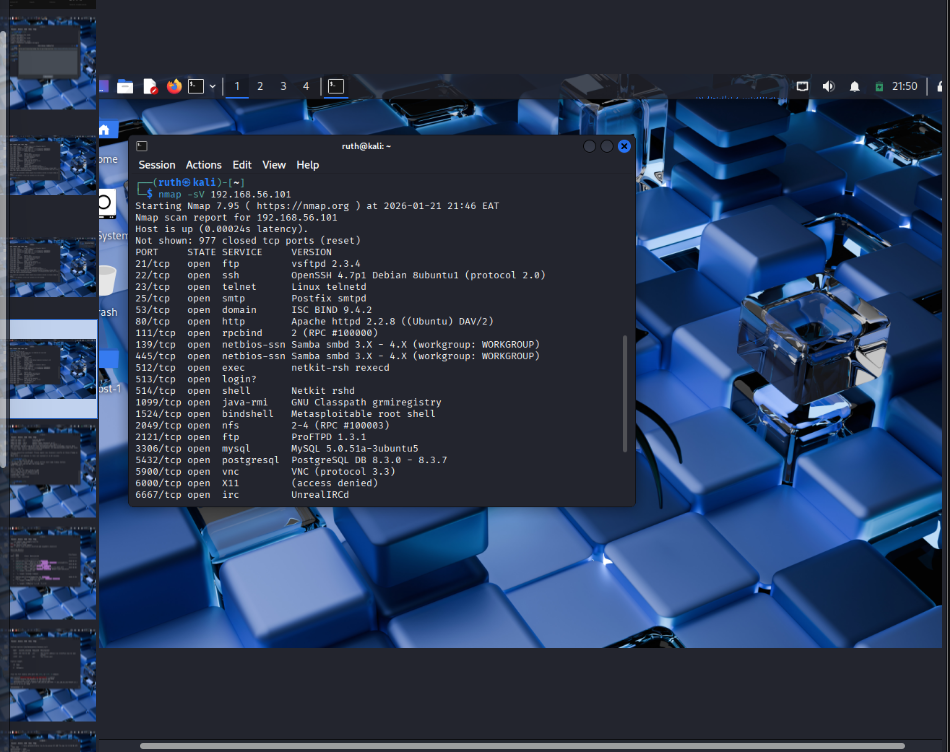
Task: Click the 21:50 panel clock
Action: coord(905,87)
